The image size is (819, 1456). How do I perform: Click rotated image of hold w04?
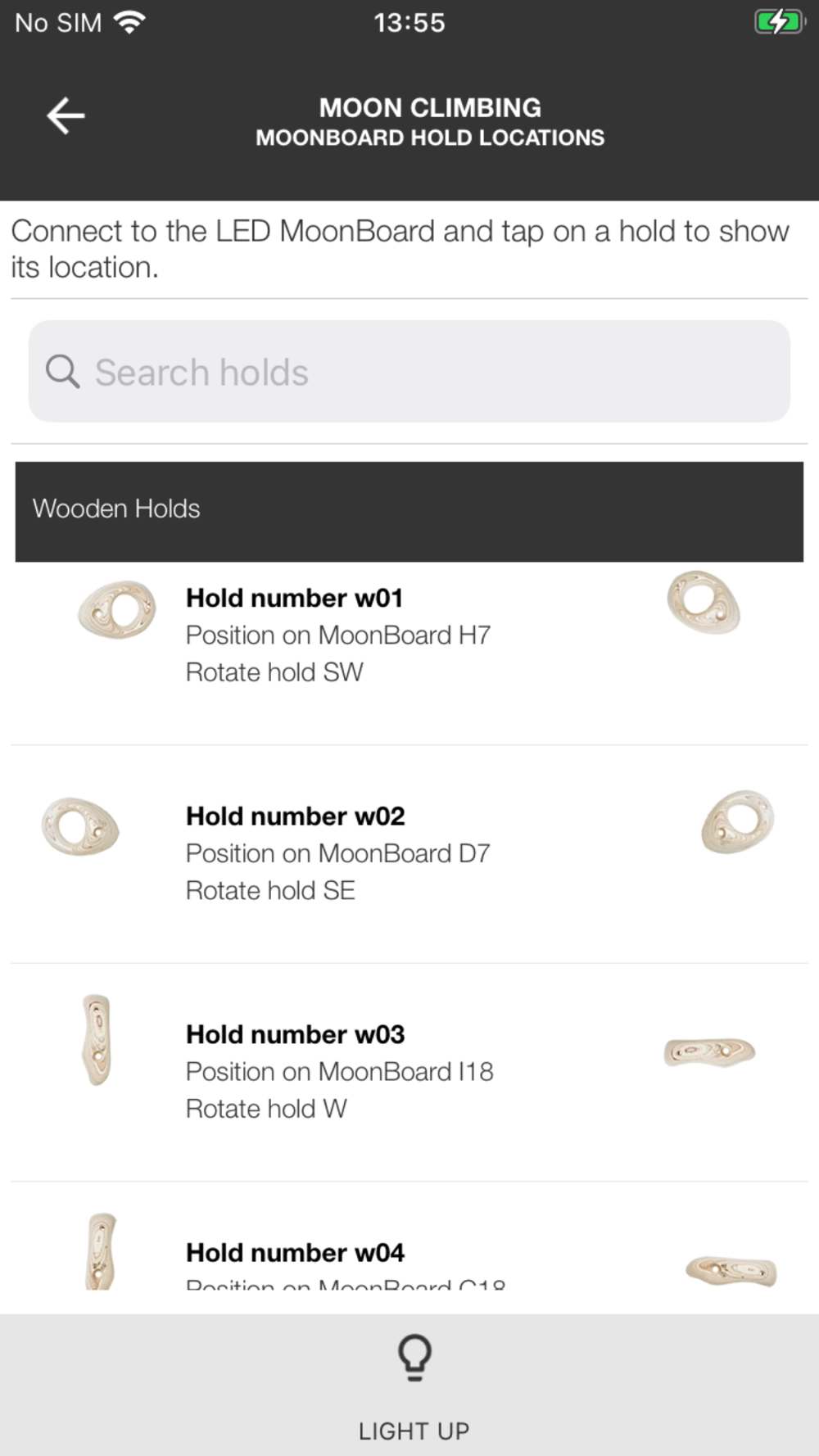731,1271
